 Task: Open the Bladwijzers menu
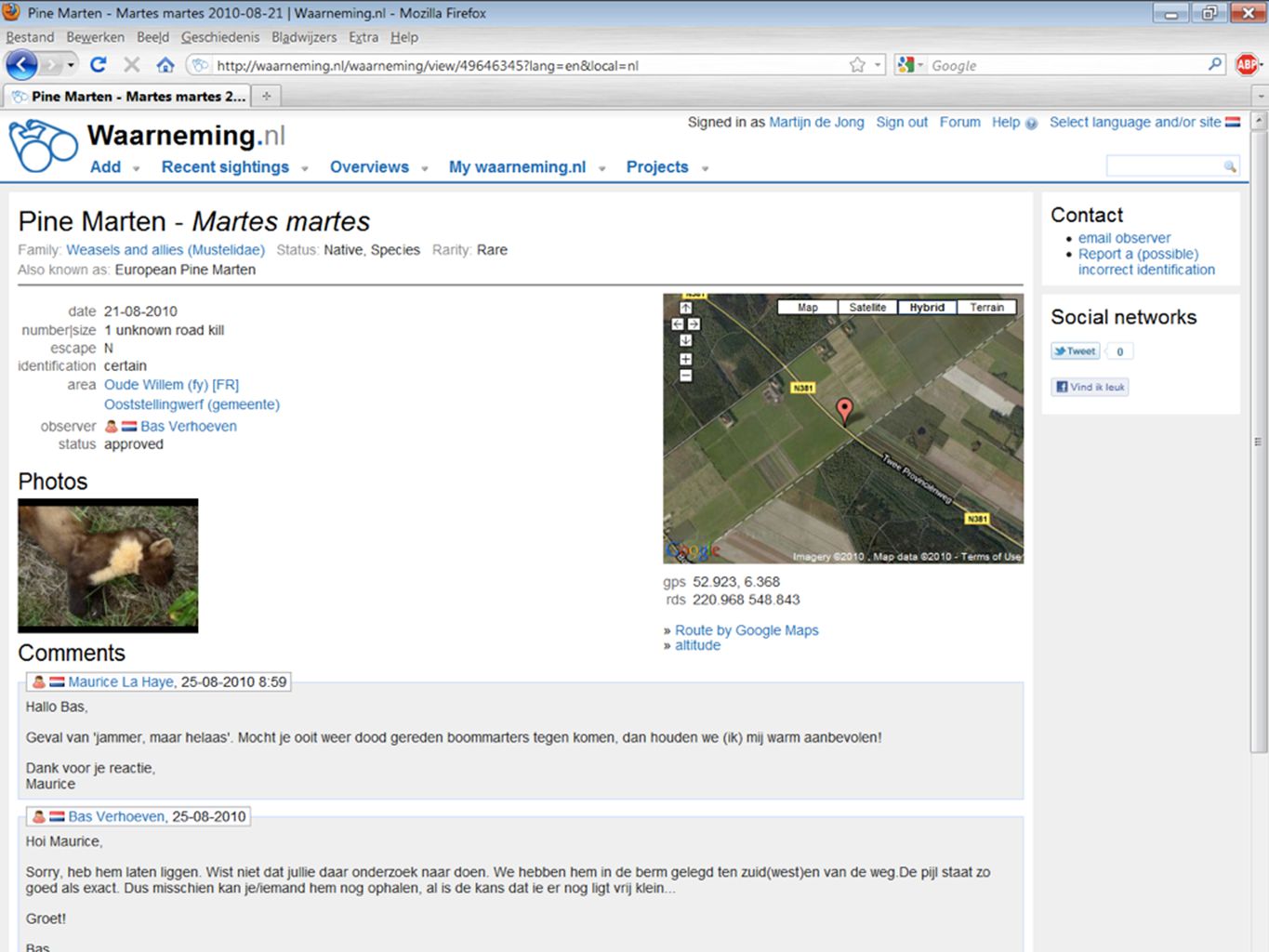pos(304,37)
